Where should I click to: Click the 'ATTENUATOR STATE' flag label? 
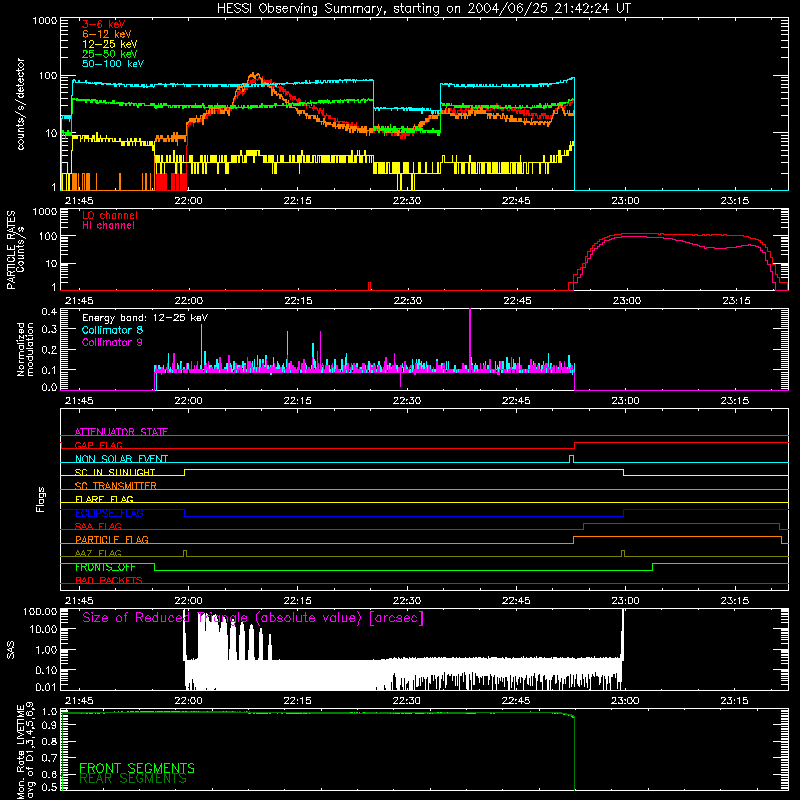[x=121, y=432]
